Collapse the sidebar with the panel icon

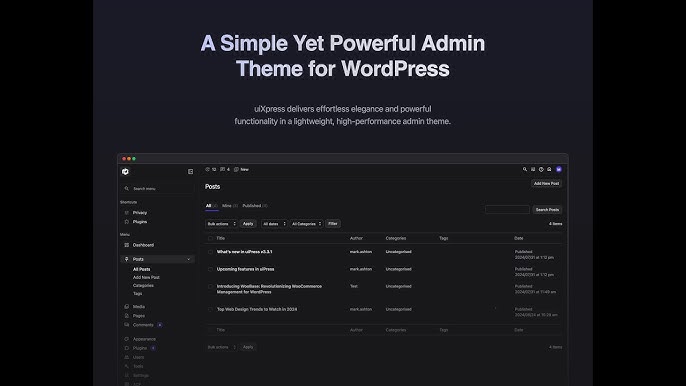click(x=190, y=172)
